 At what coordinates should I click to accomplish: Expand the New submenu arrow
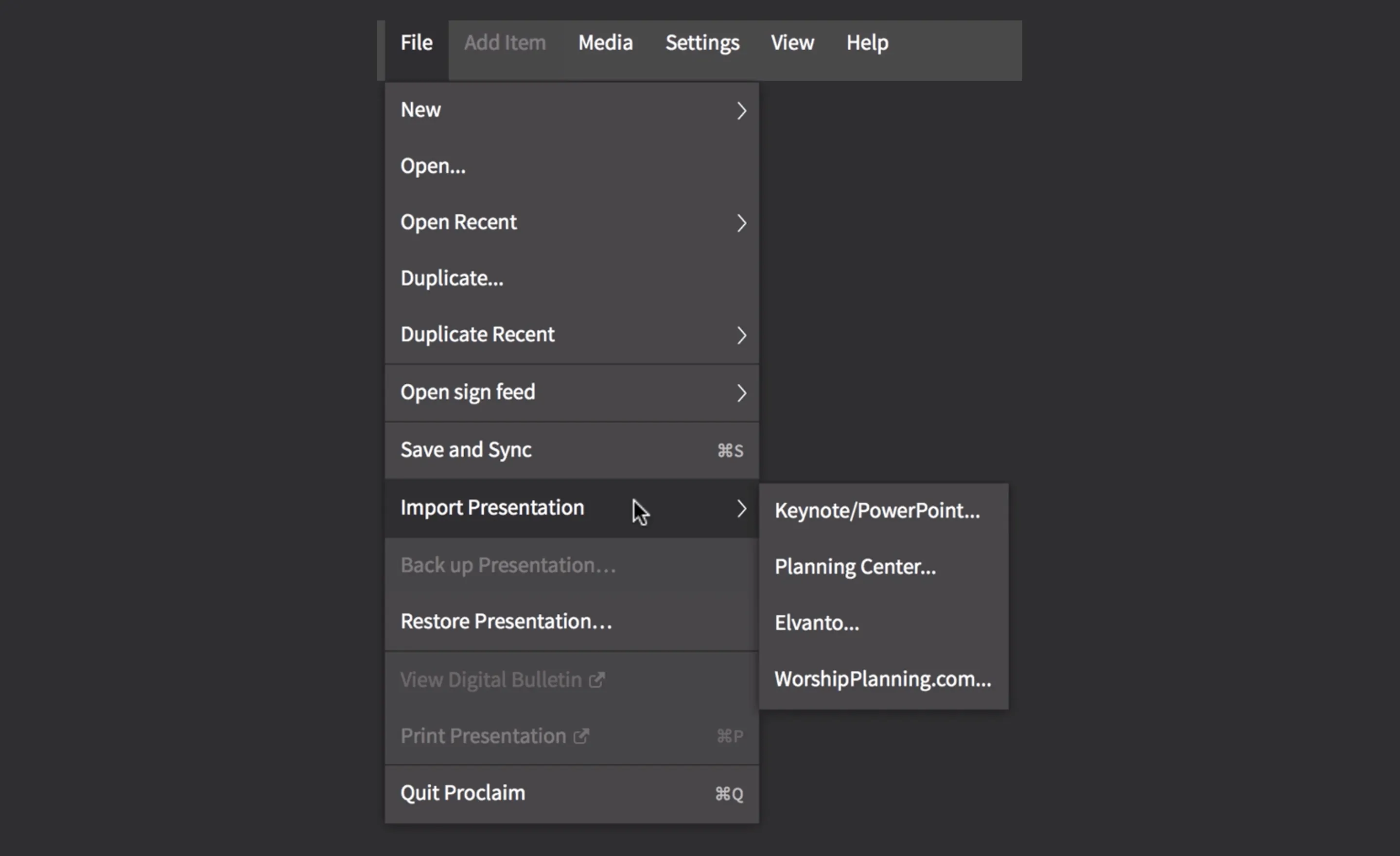(741, 110)
